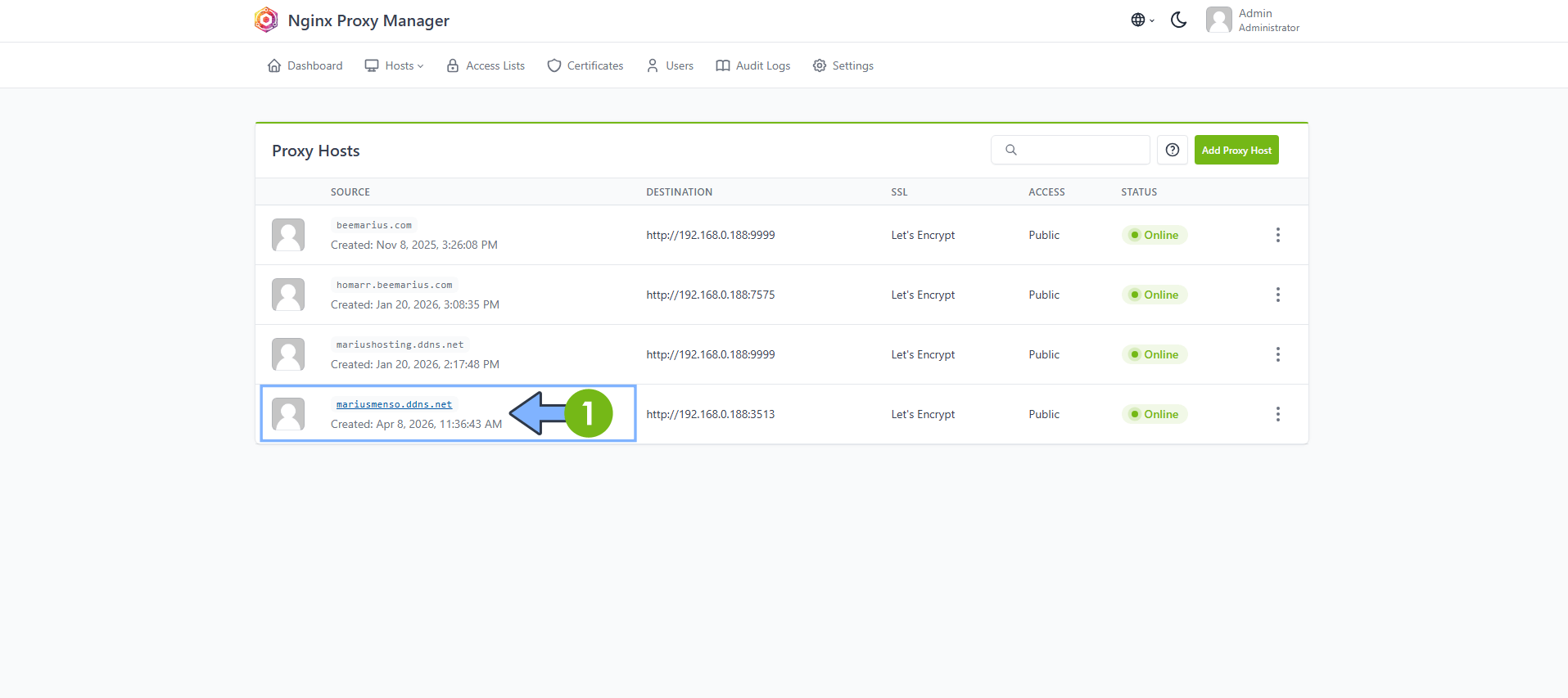Click destination http://192.168.0.188:3513

pyautogui.click(x=711, y=414)
